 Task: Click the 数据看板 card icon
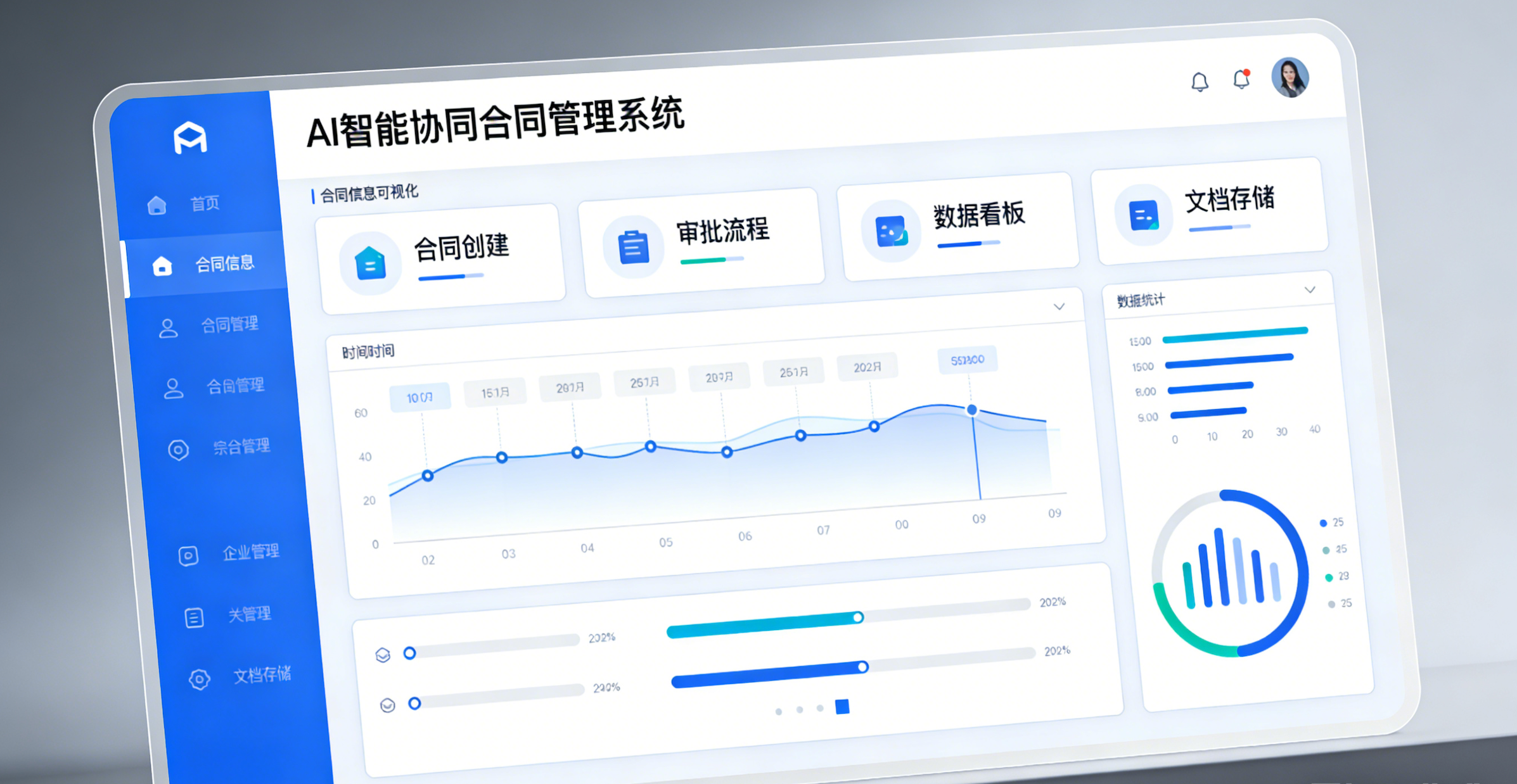[890, 231]
